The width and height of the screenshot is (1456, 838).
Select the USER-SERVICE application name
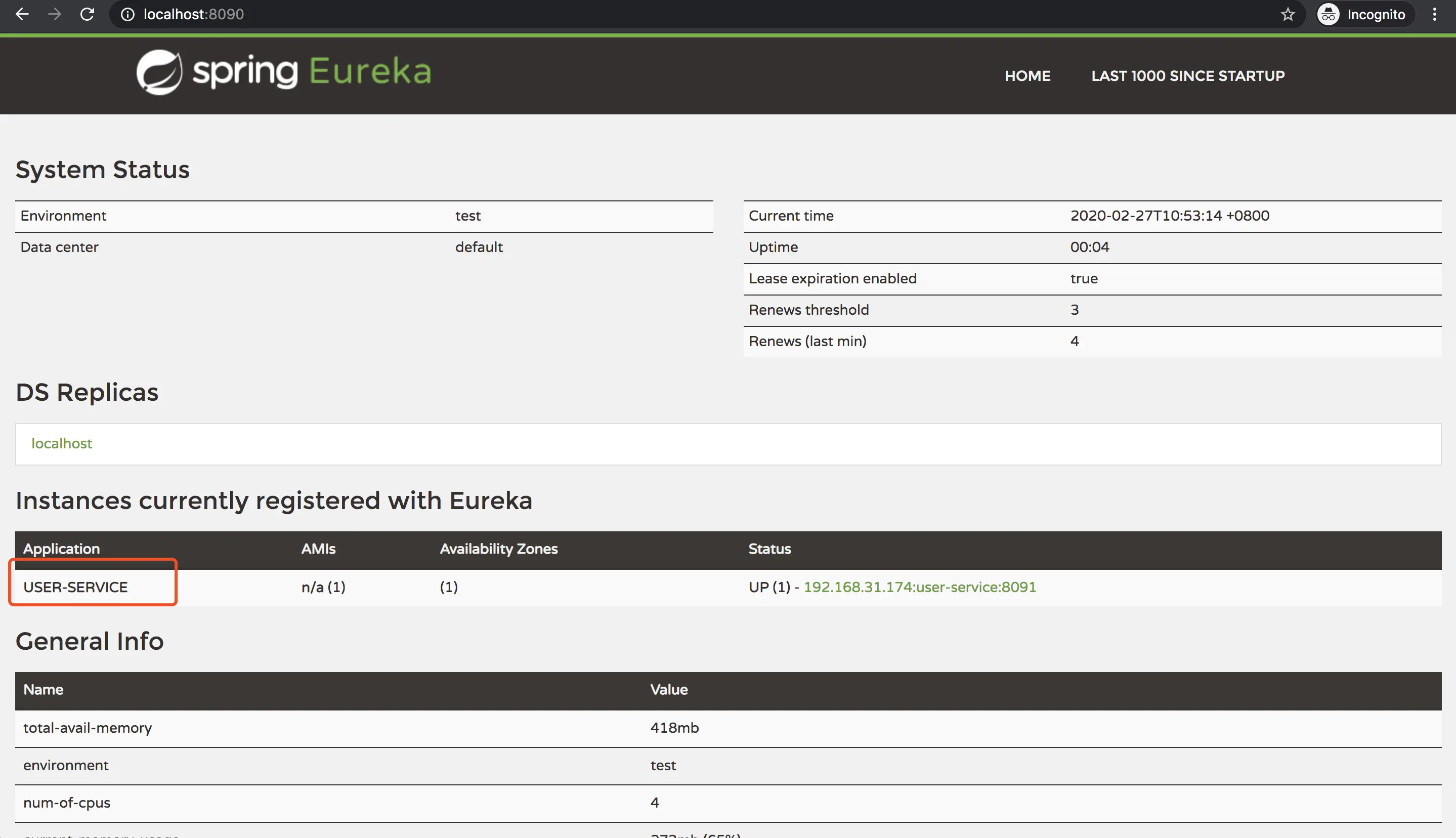(75, 587)
